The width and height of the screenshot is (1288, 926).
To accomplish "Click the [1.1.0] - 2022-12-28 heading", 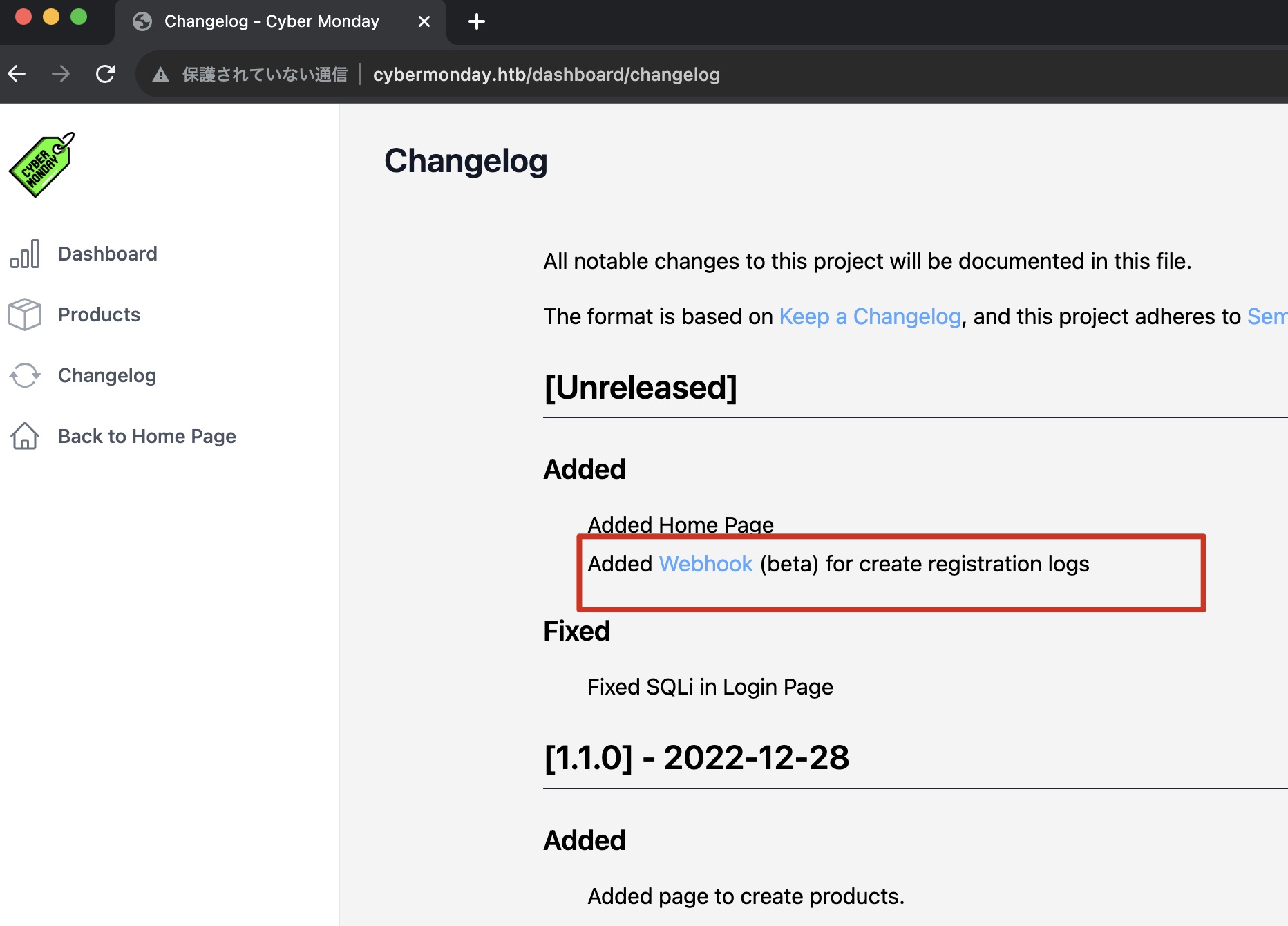I will pyautogui.click(x=697, y=758).
